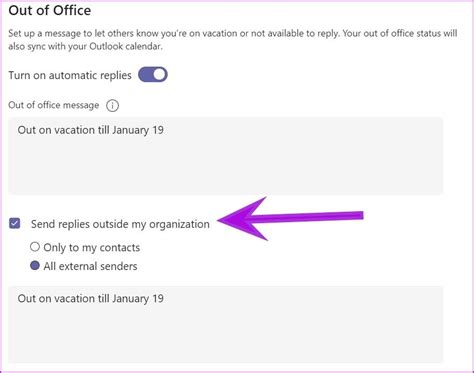
Task: Click the description paragraph mentioning Outlook calendar
Action: pyautogui.click(x=233, y=40)
